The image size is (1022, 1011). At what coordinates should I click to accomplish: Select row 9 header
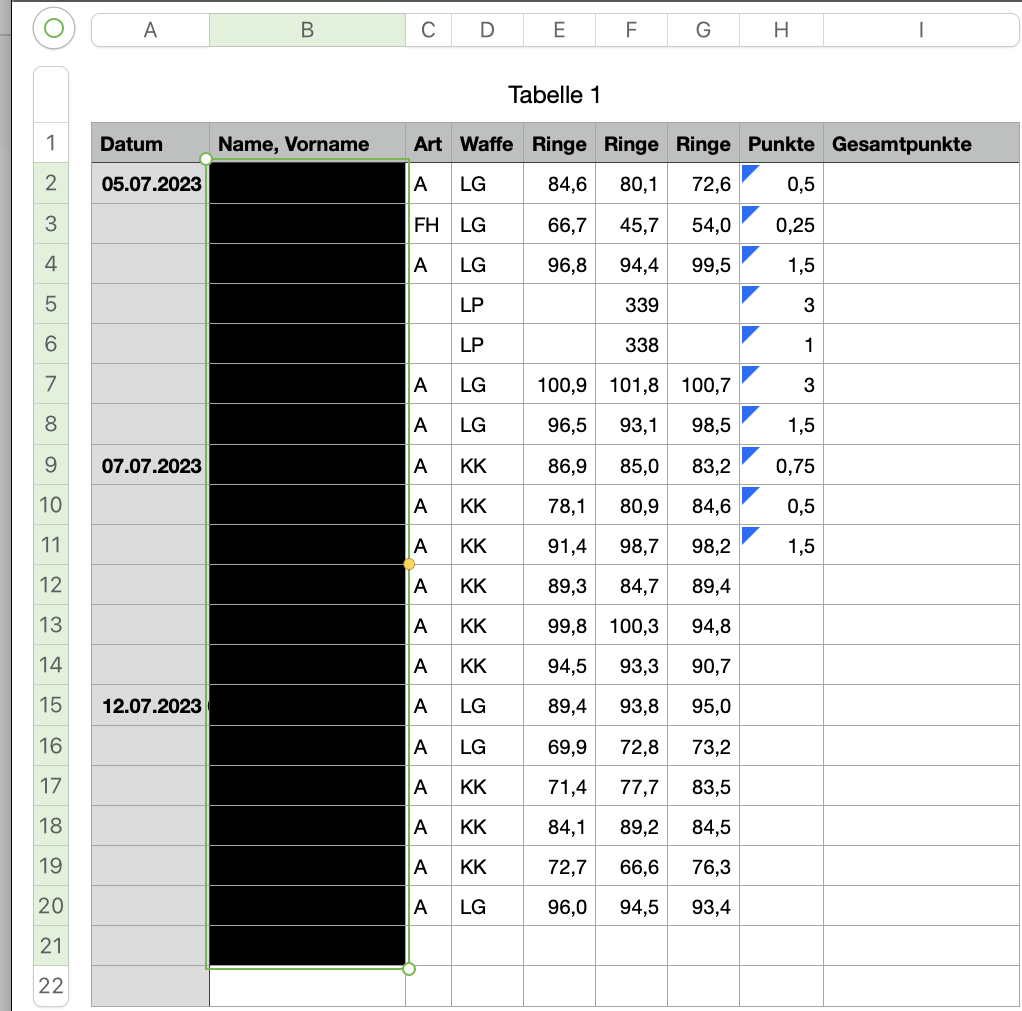[51, 465]
